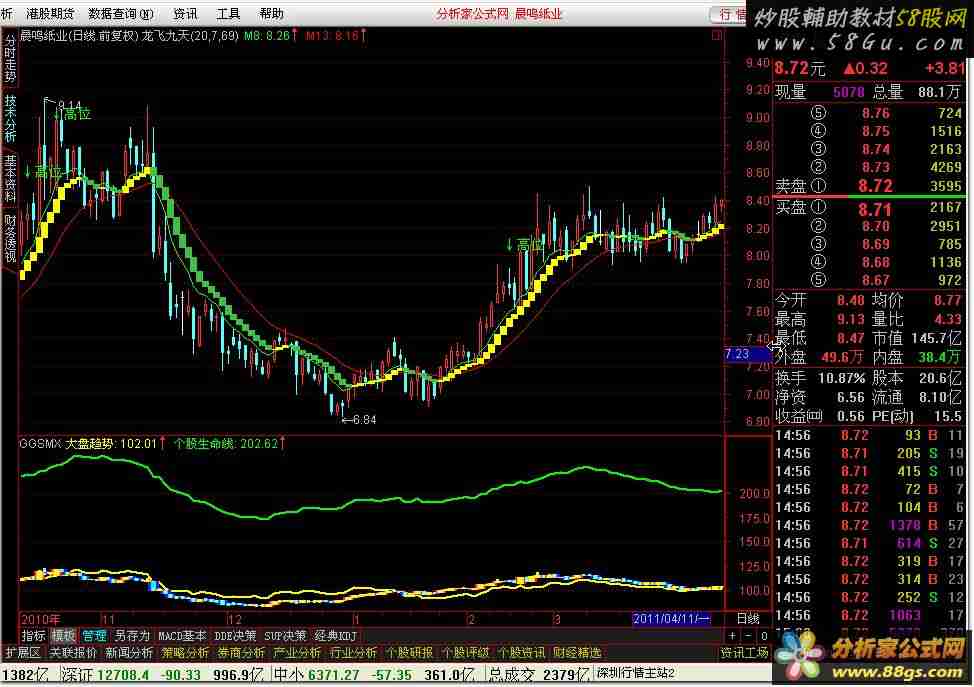Click the 0 reset button below chart
974x687 pixels.
(x=764, y=636)
